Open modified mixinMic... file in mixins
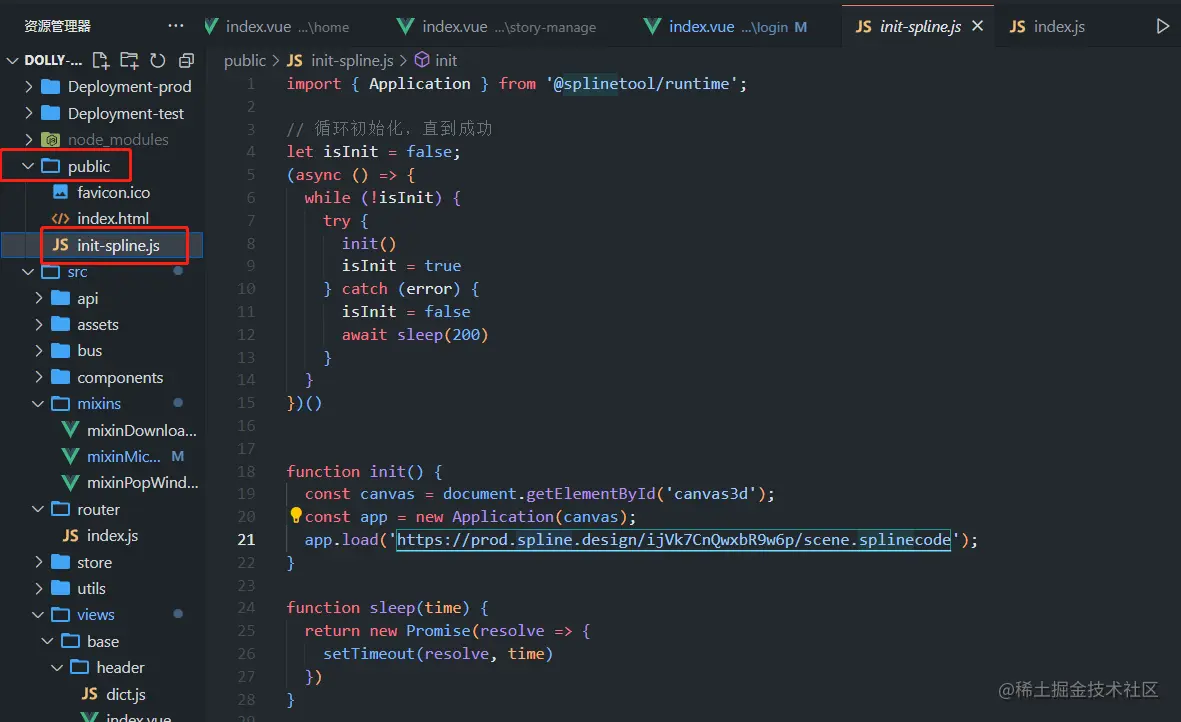The height and width of the screenshot is (722, 1181). (124, 456)
